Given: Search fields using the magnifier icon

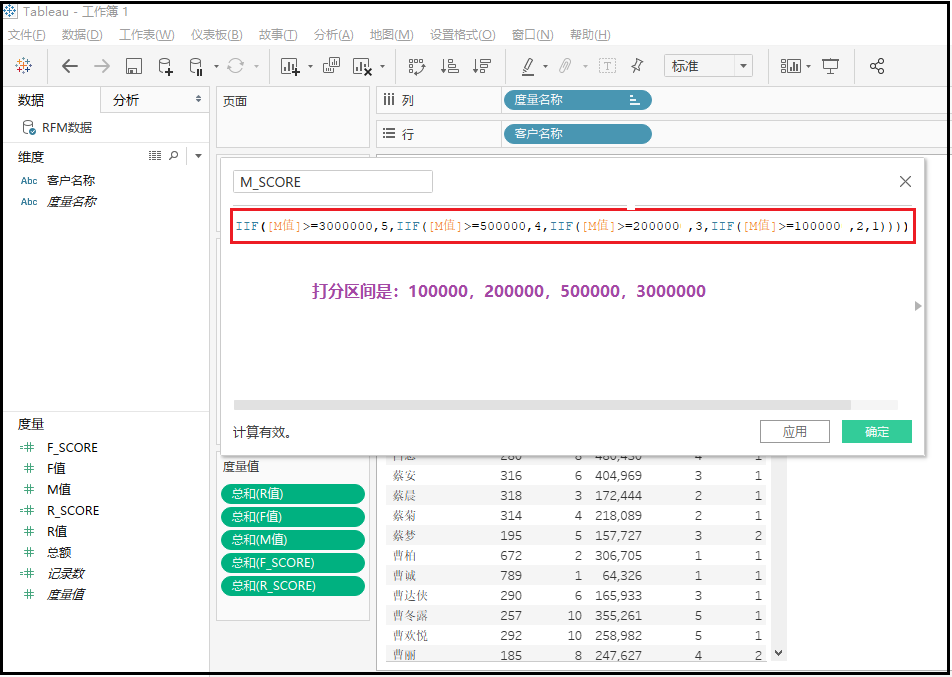Looking at the screenshot, I should pyautogui.click(x=174, y=156).
